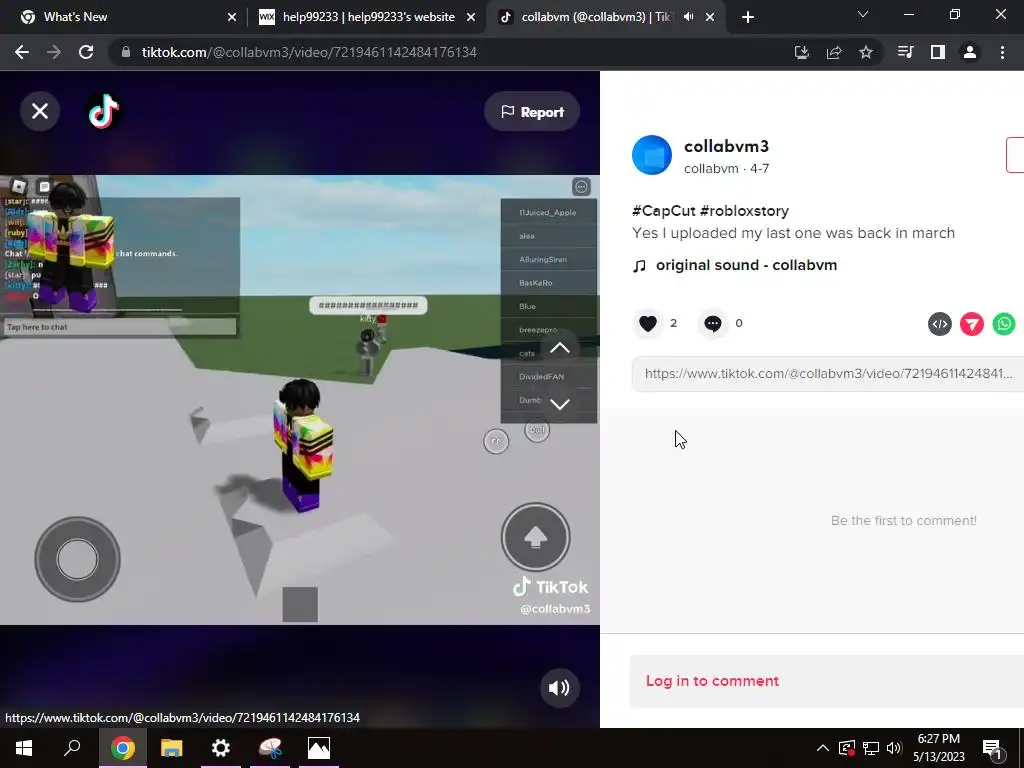Open the collabvm3 profile avatar
Viewport: 1024px width, 768px height.
[x=652, y=155]
